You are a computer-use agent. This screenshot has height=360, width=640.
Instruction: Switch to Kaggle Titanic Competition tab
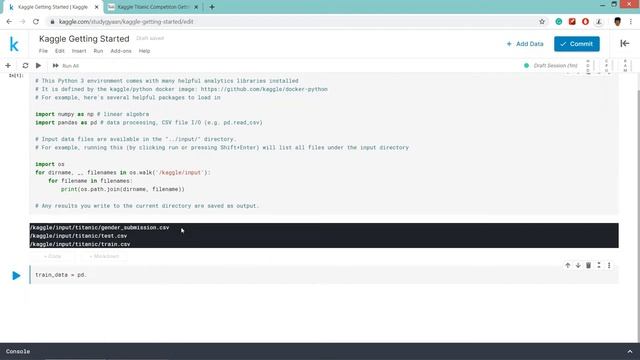tap(153, 7)
